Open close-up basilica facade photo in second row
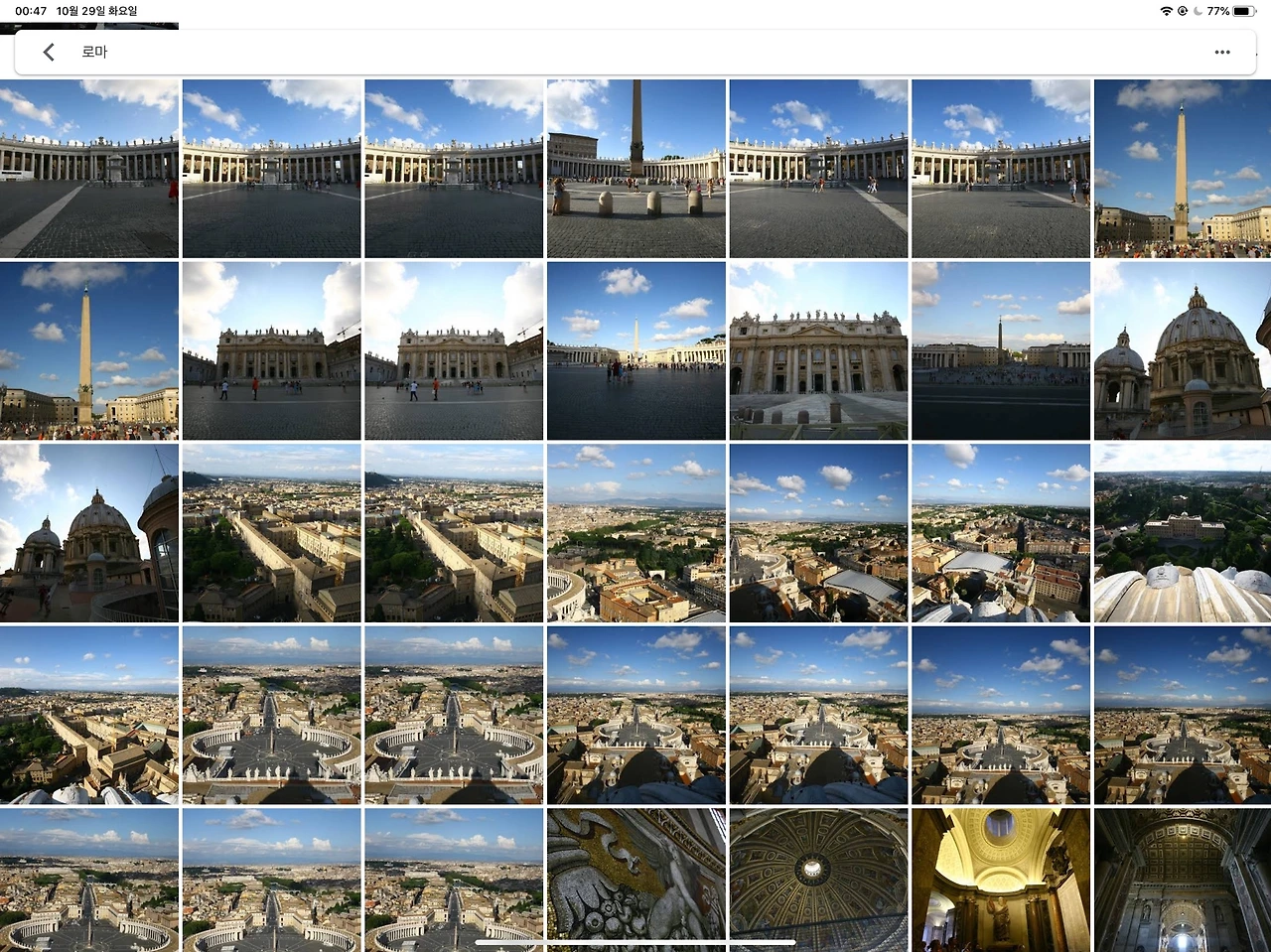This screenshot has height=952, width=1271. [x=818, y=350]
